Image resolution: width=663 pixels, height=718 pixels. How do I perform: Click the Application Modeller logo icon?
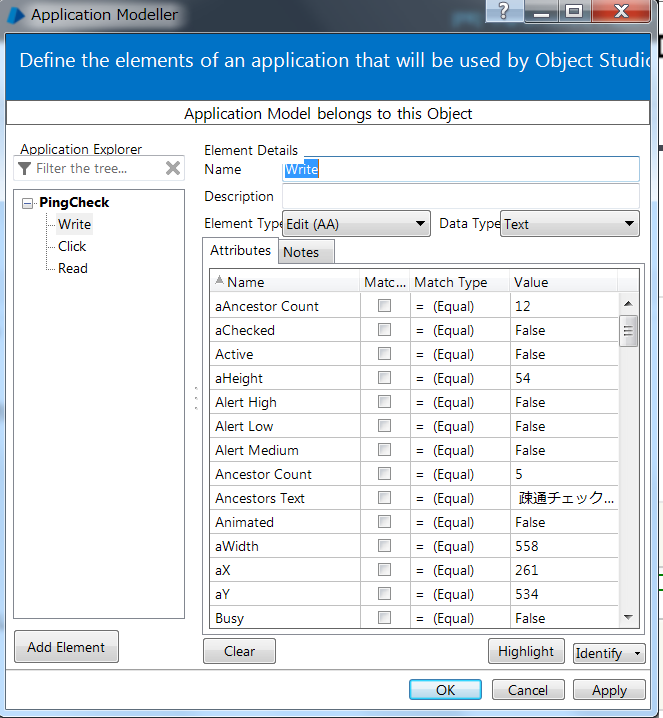point(16,15)
